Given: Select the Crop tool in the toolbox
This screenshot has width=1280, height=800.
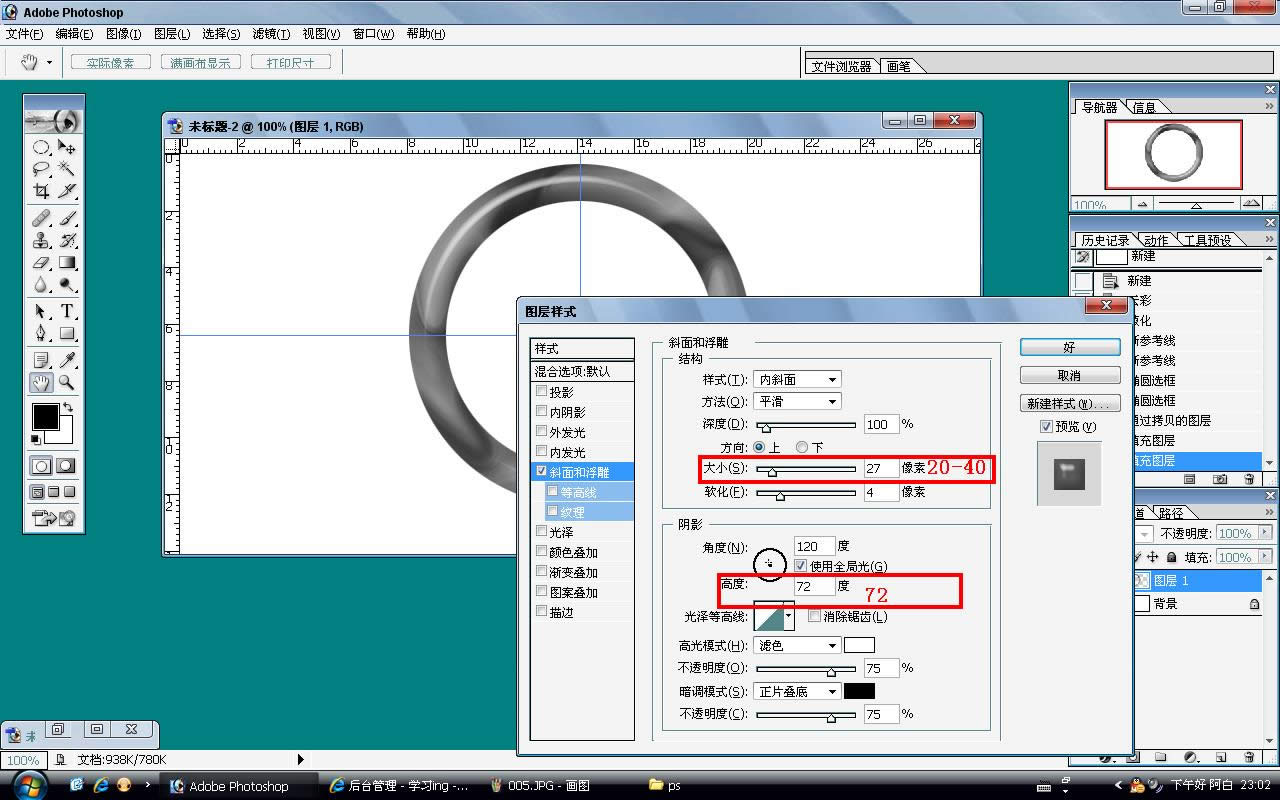Looking at the screenshot, I should pos(41,191).
